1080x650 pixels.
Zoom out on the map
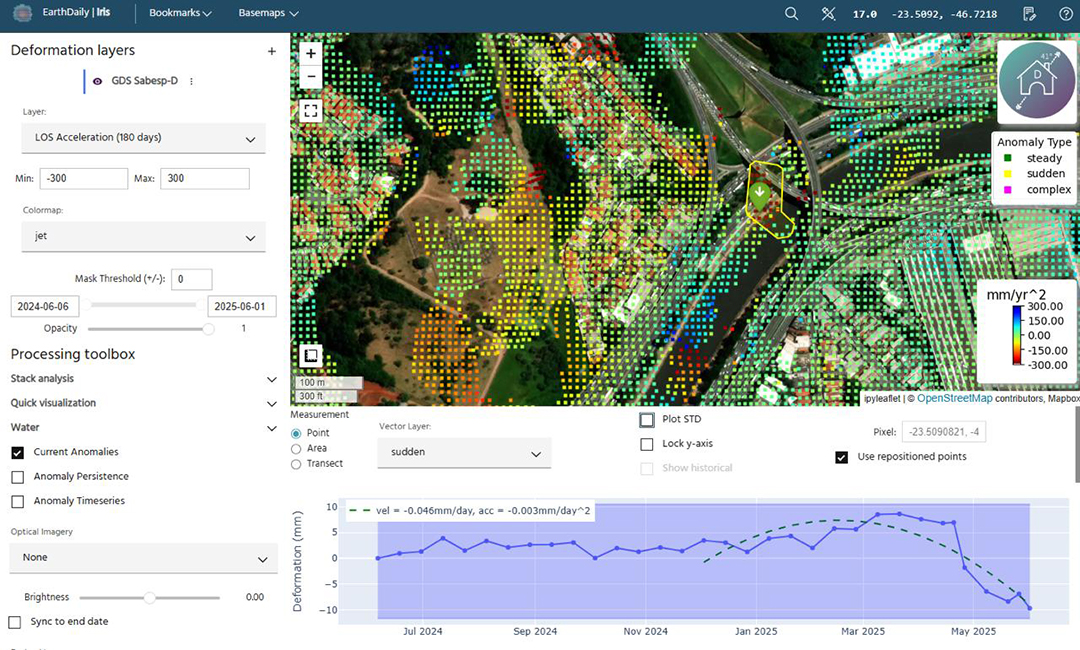coord(310,76)
